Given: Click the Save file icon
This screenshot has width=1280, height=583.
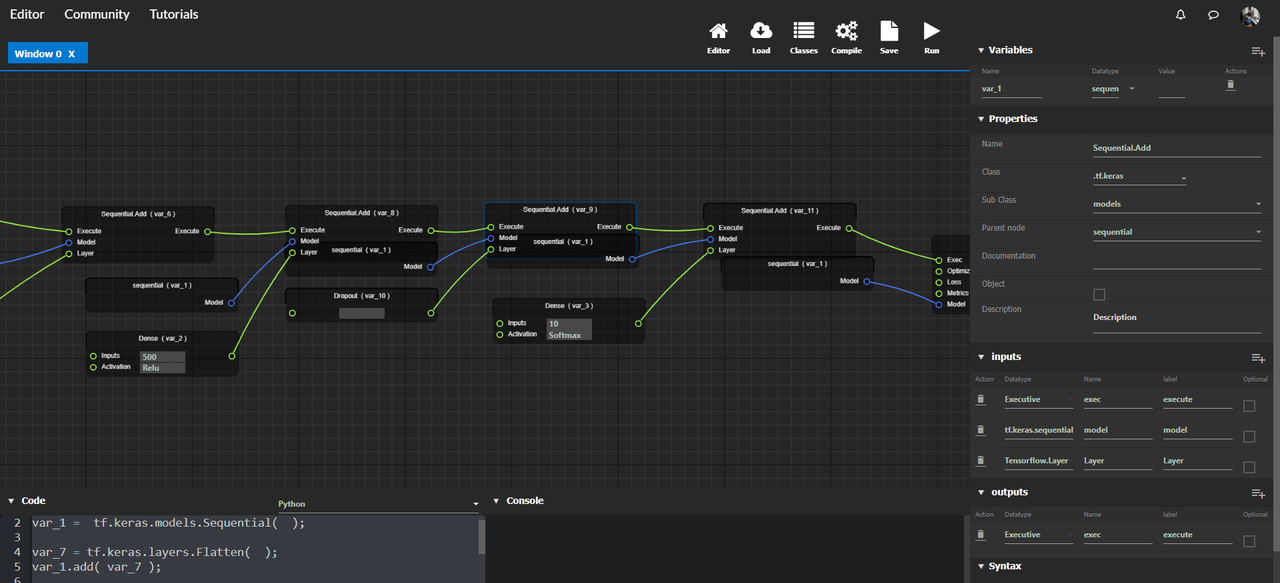Looking at the screenshot, I should pos(889,31).
